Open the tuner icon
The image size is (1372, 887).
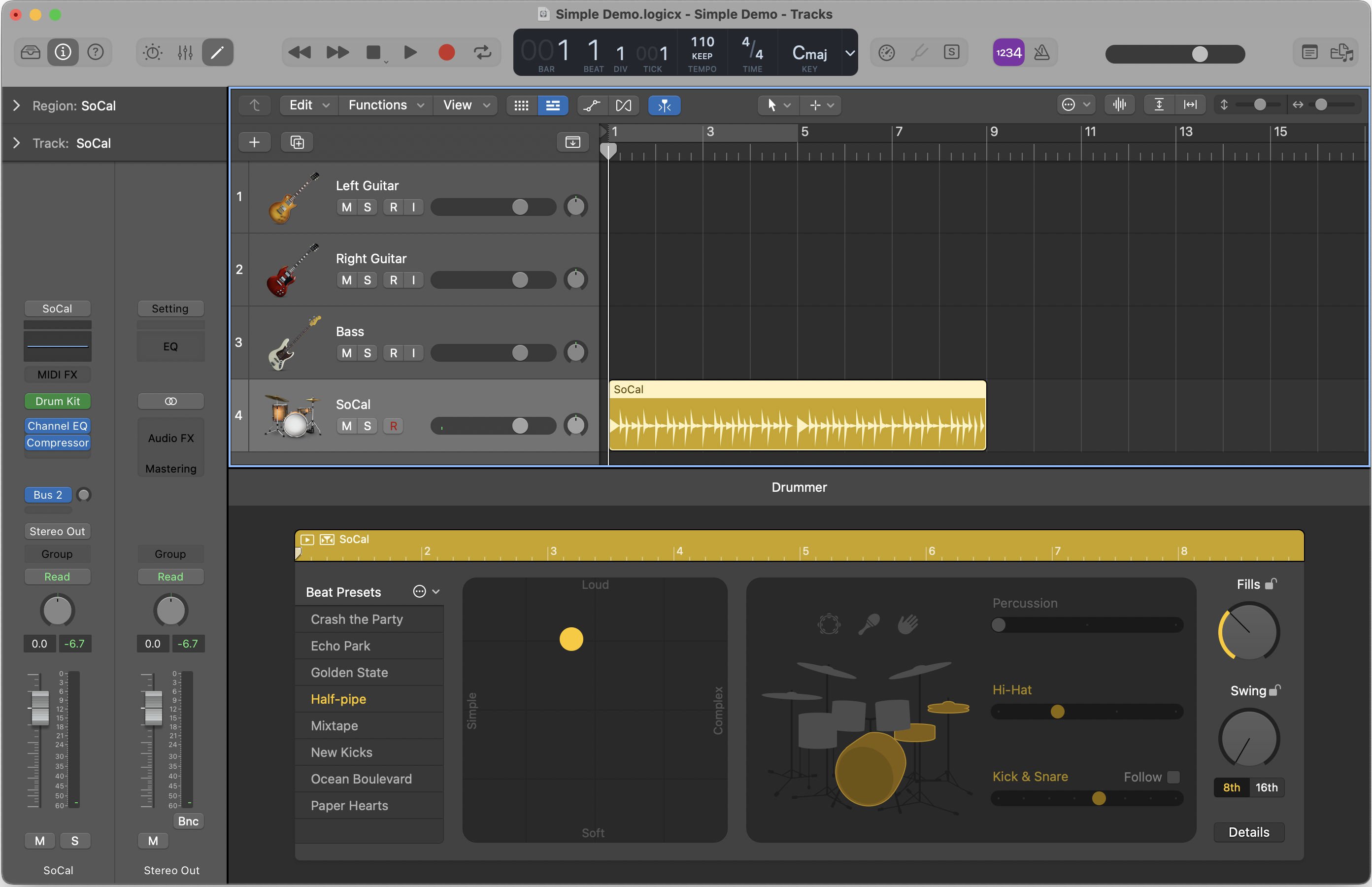point(919,52)
